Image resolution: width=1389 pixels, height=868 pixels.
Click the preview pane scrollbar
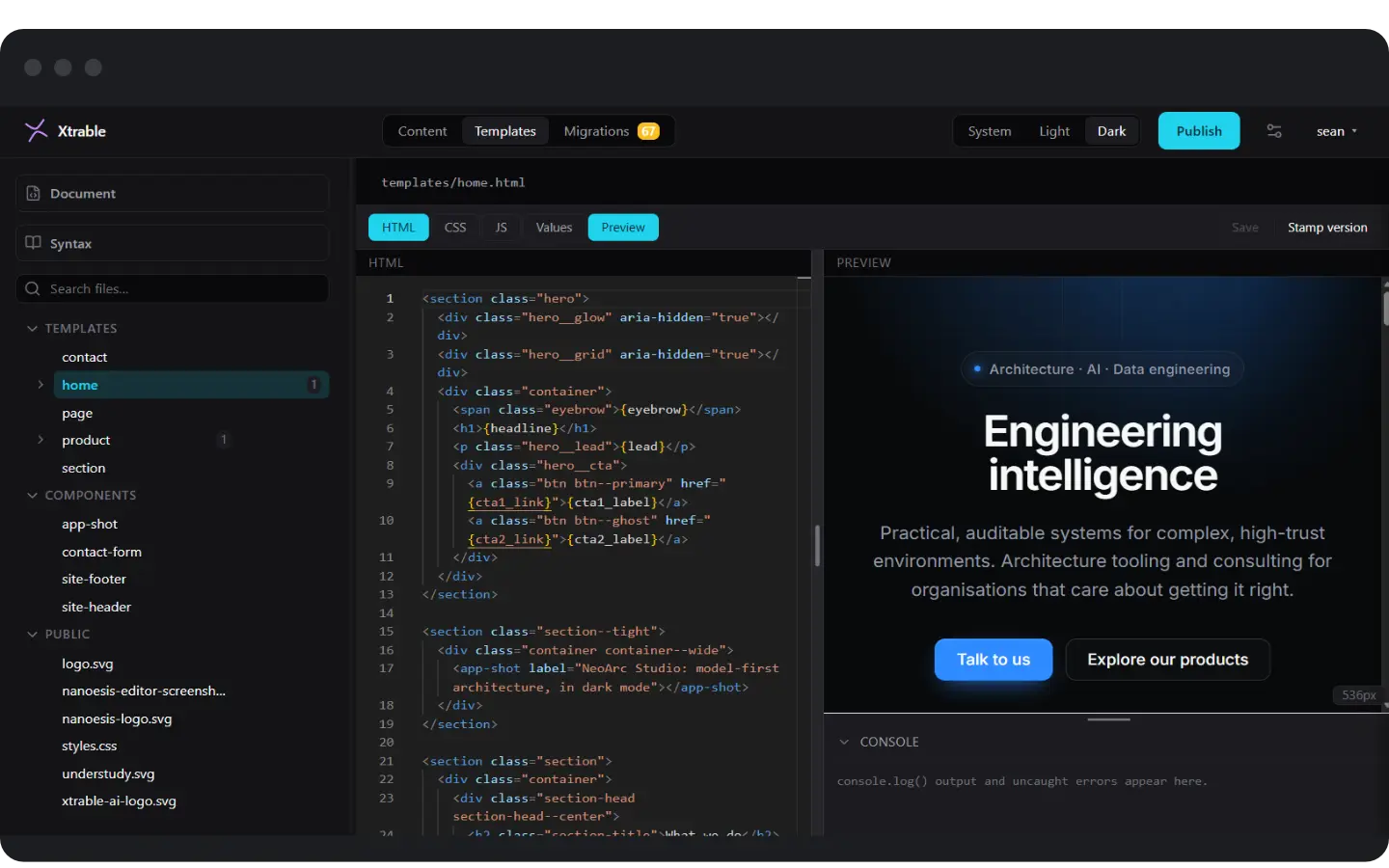pyautogui.click(x=1385, y=309)
